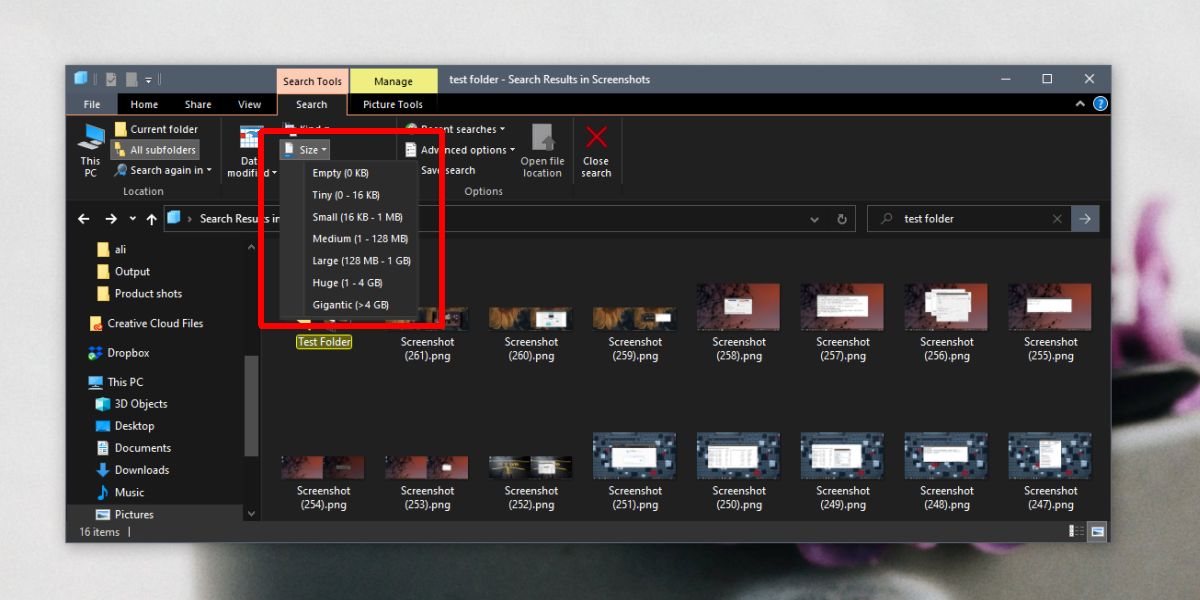Open file location icon in ribbon
1200x600 pixels.
click(542, 152)
